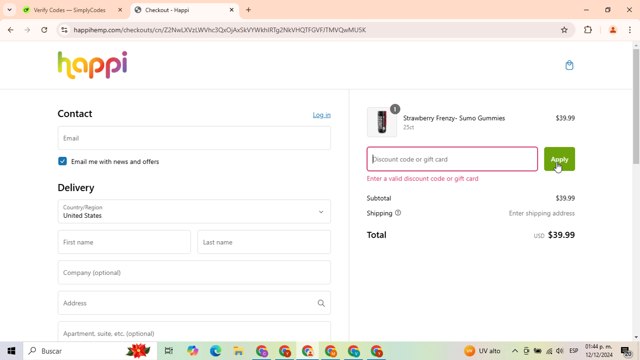Switch the ESP keyboard language indicator
Viewport: 640px width, 360px height.
pos(573,351)
